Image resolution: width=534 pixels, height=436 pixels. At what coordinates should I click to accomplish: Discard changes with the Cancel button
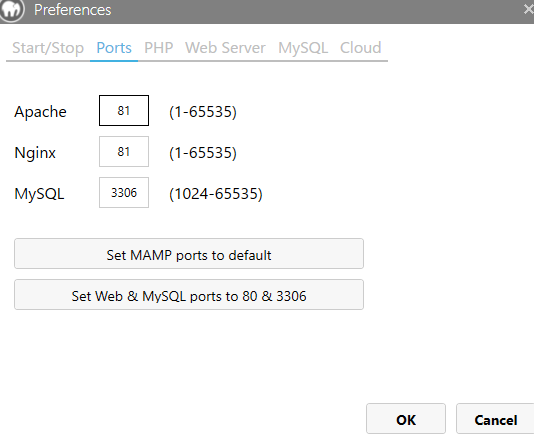click(495, 419)
